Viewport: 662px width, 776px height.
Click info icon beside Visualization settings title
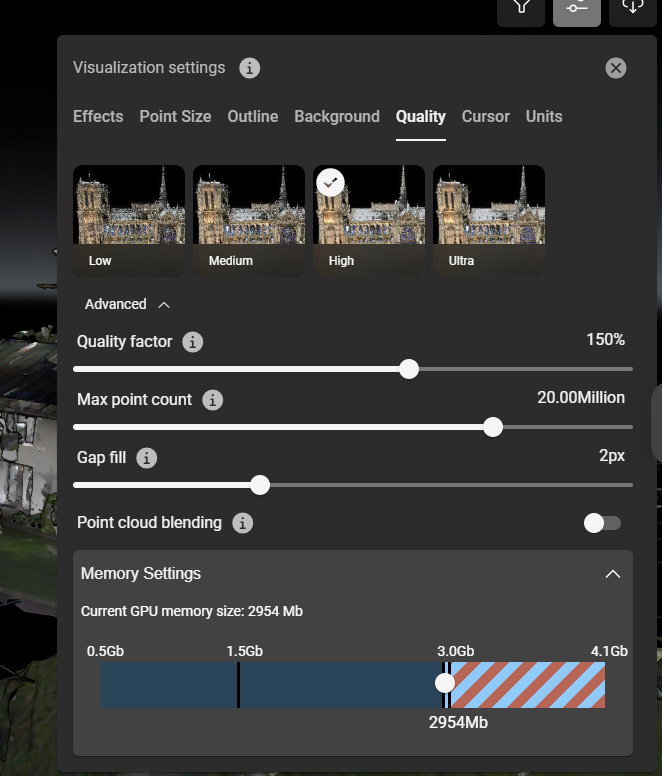(250, 68)
